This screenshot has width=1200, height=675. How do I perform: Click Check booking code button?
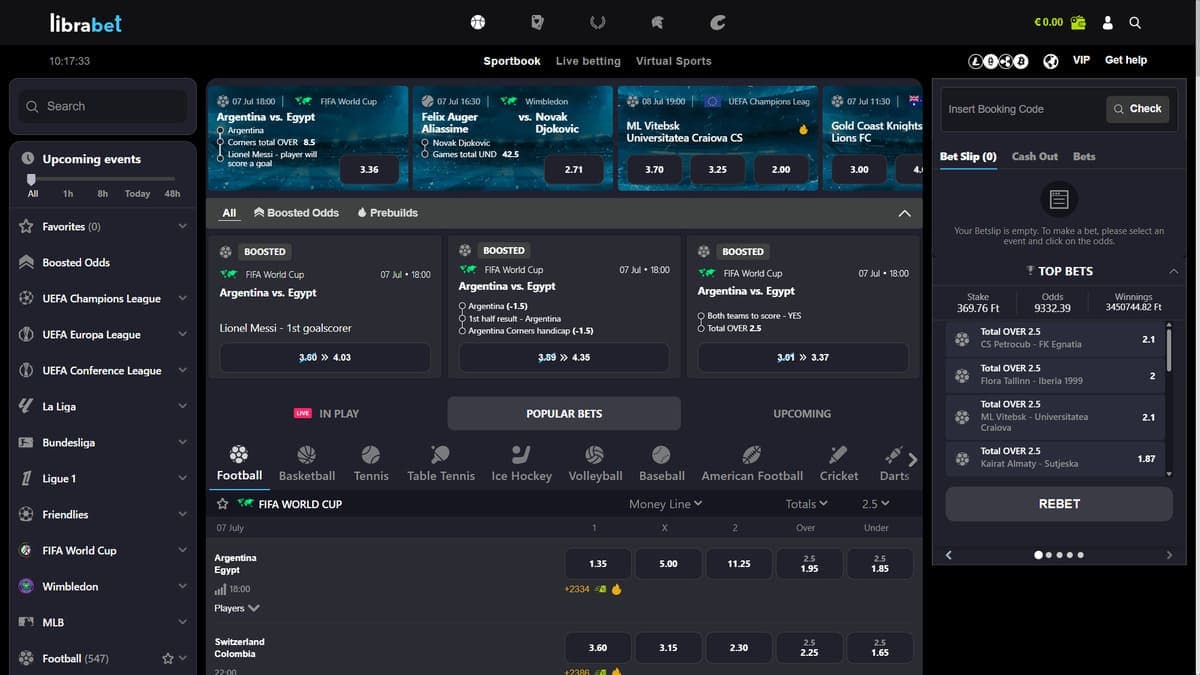[1138, 109]
